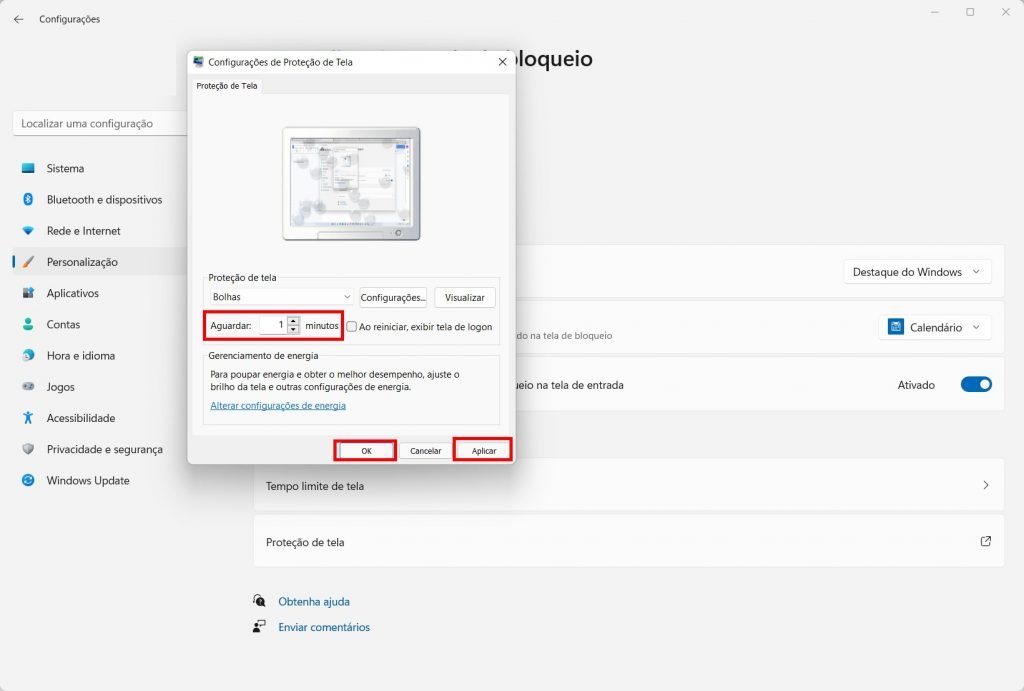Screen dimensions: 1024x691
Task: Expand the Tempo limite de tela row
Action: click(x=628, y=486)
